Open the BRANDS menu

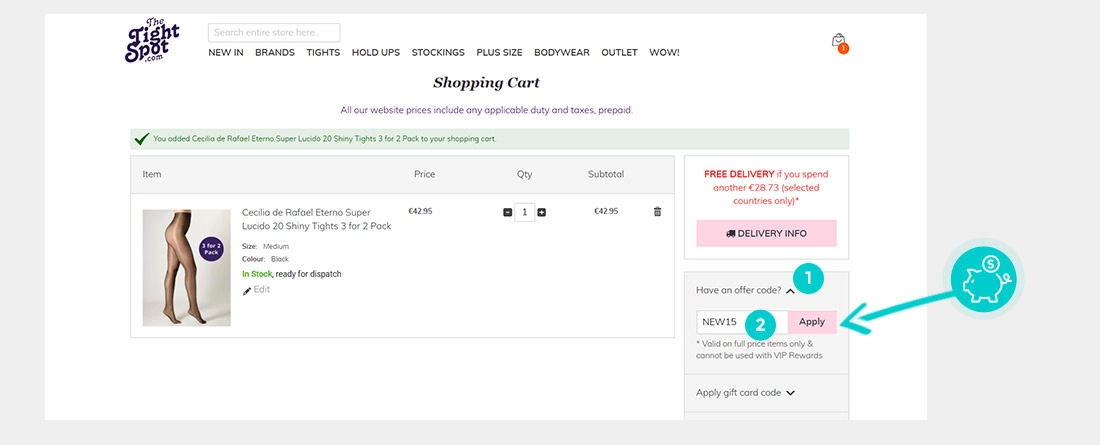275,53
